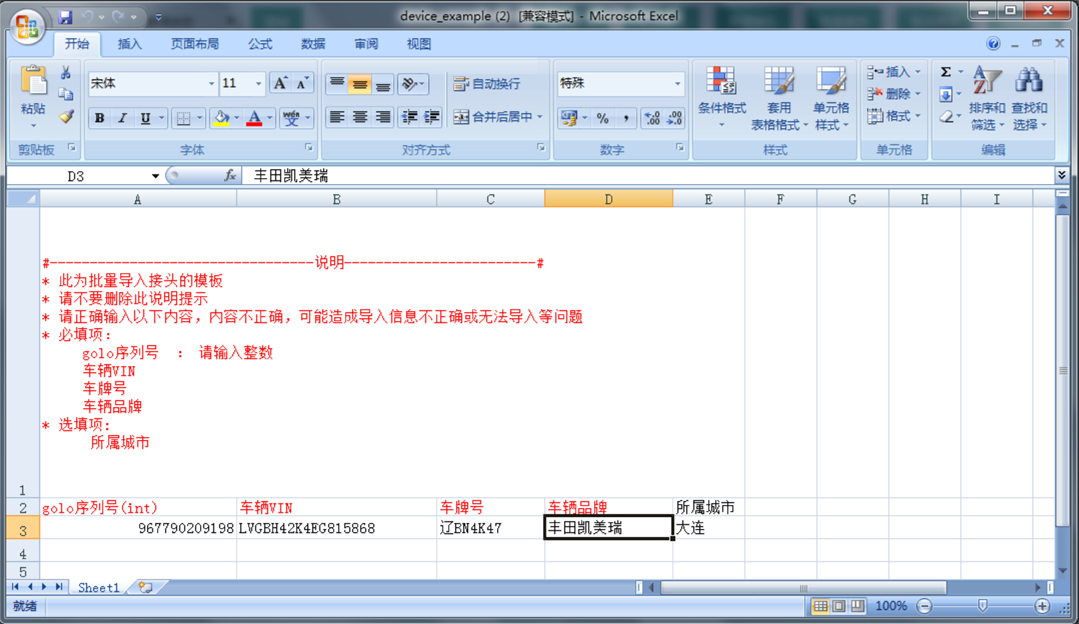Open the 插入 Insert tab

pyautogui.click(x=129, y=44)
